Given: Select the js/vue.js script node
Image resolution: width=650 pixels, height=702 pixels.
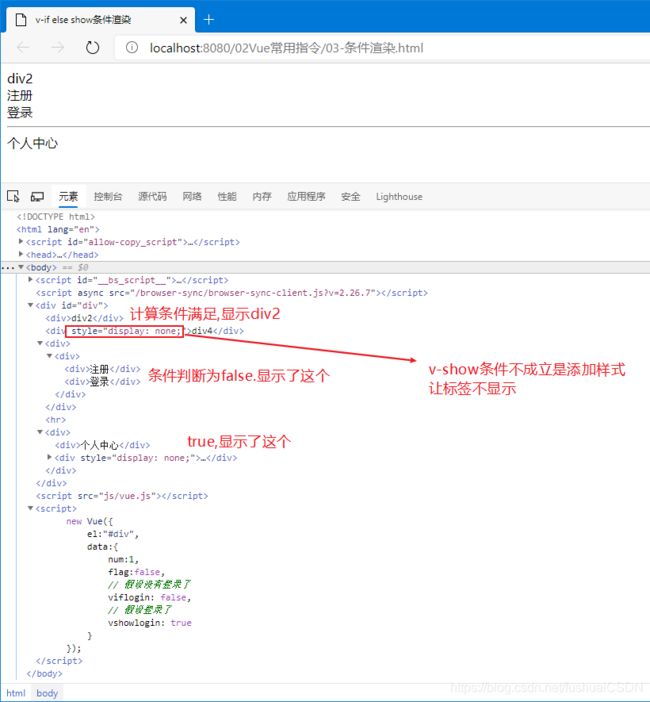Looking at the screenshot, I should [122, 496].
